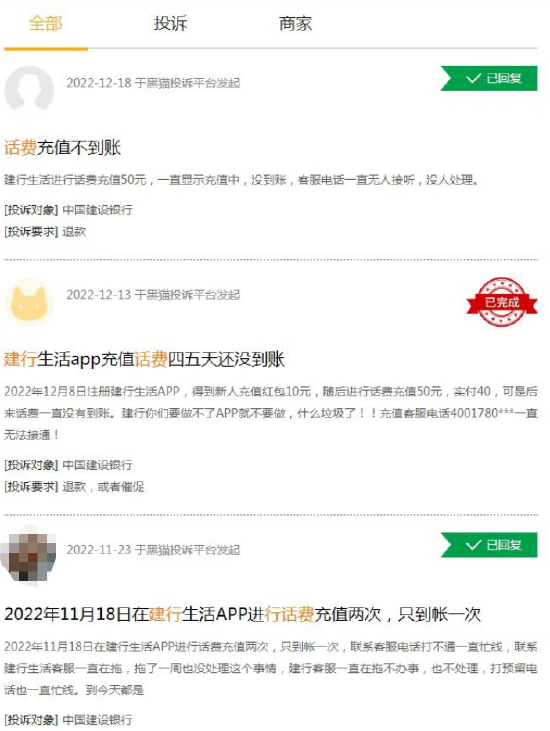Click 投诉要求 退款 in first complaint
This screenshot has height=731, width=550.
[45, 232]
